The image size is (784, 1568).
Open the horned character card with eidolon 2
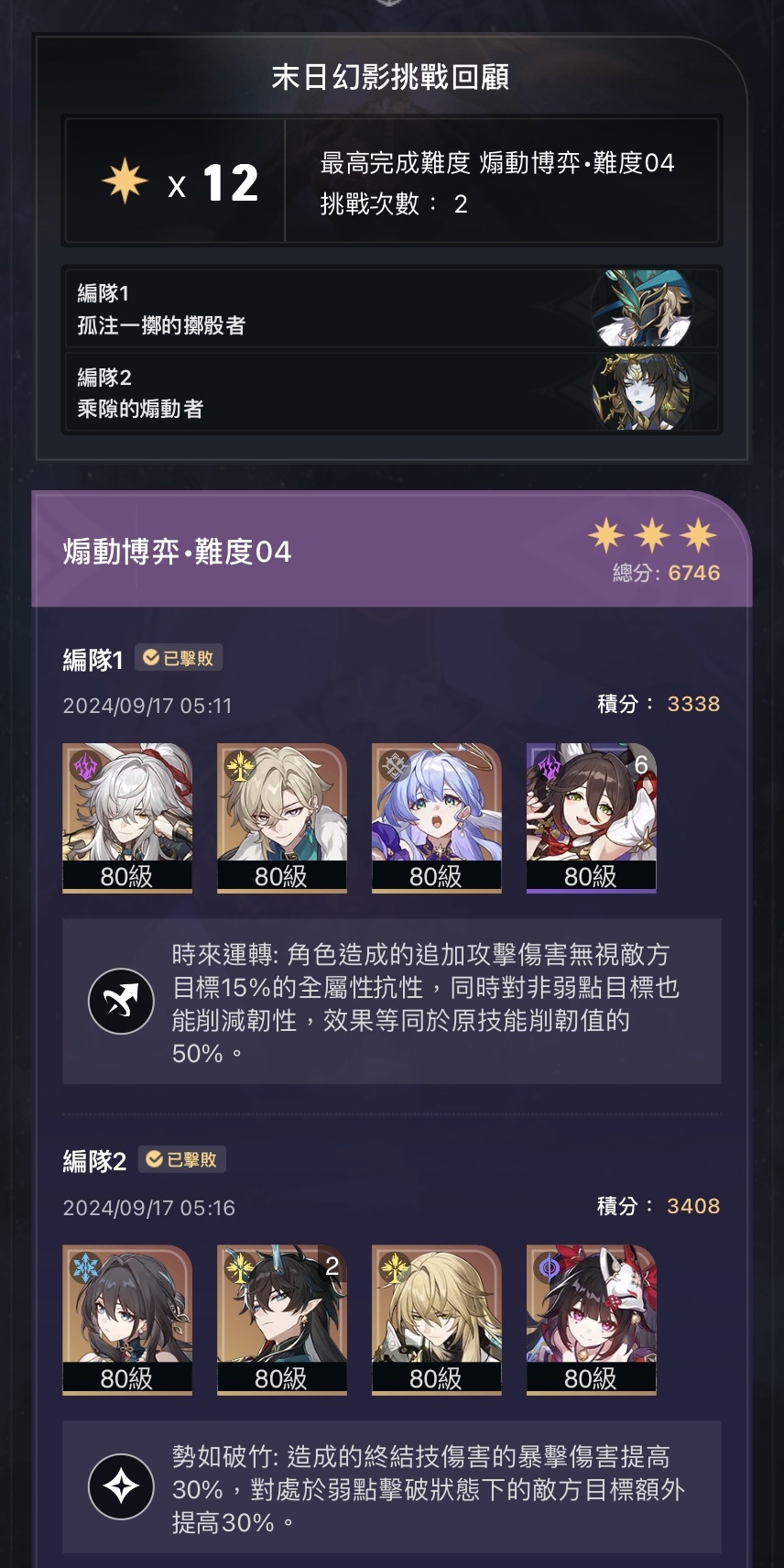(281, 1320)
